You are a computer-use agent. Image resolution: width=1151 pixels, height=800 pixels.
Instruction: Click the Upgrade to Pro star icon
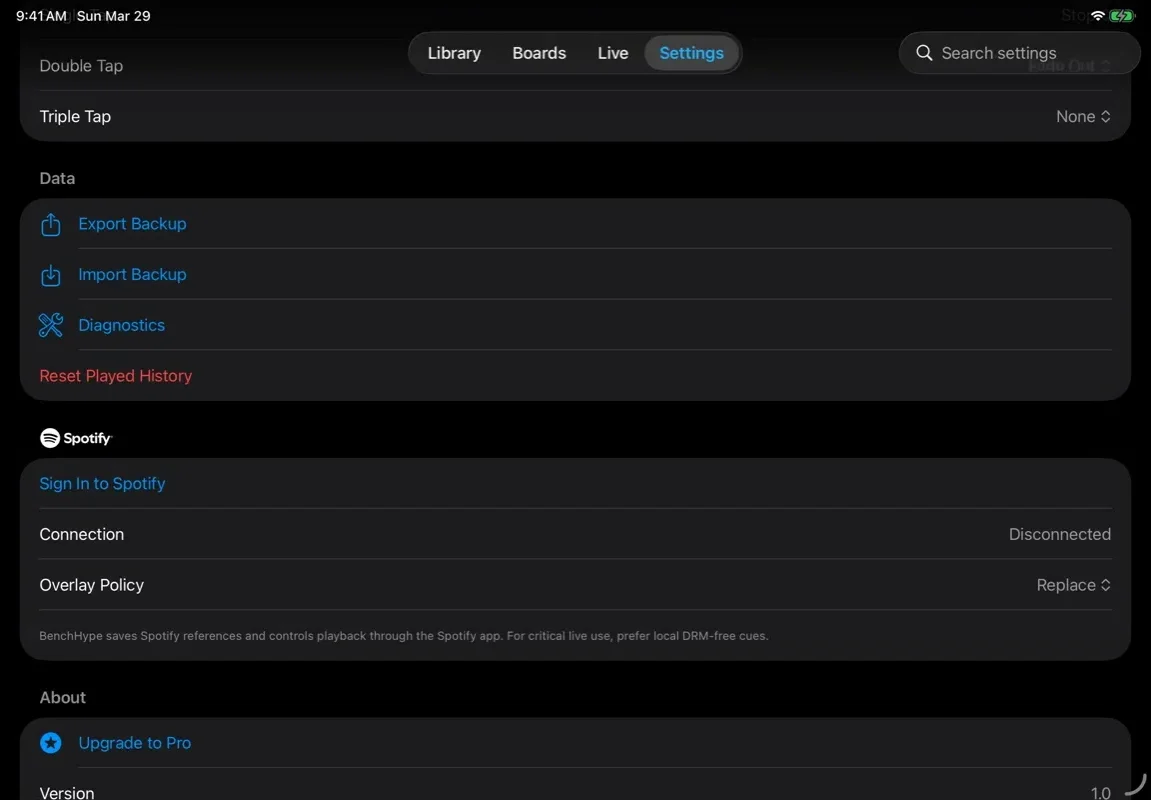coord(51,743)
